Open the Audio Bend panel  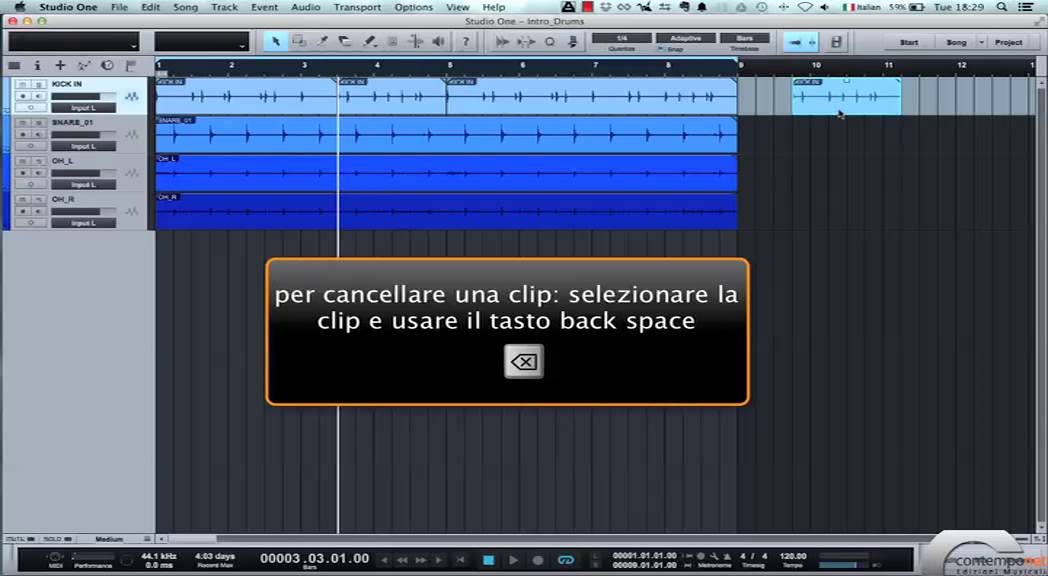coord(502,41)
